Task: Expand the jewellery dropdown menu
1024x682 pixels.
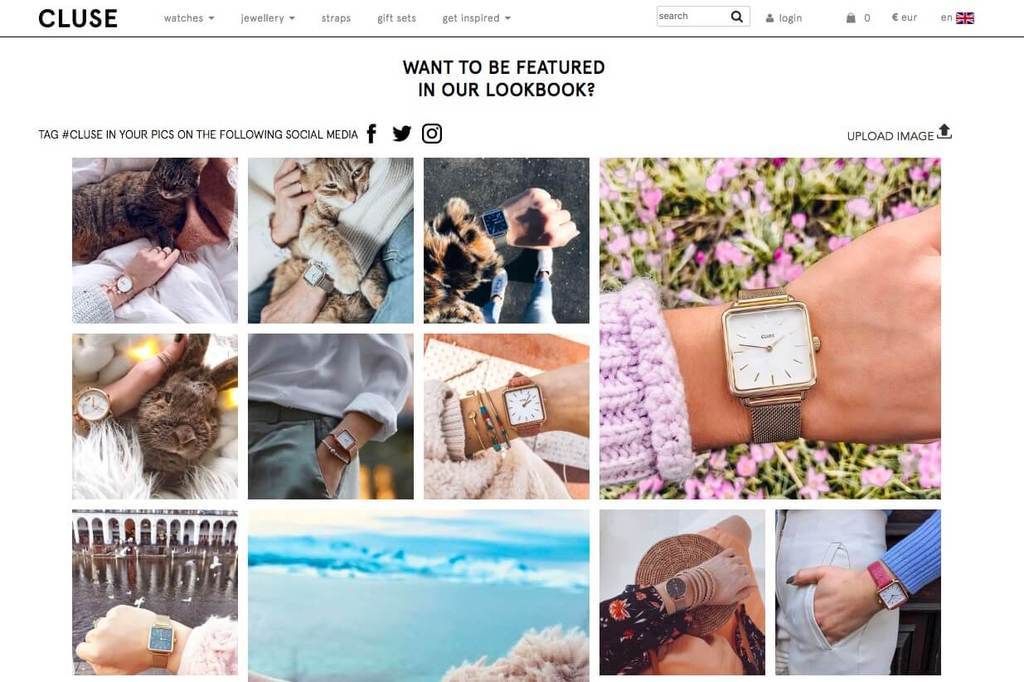Action: tap(268, 18)
